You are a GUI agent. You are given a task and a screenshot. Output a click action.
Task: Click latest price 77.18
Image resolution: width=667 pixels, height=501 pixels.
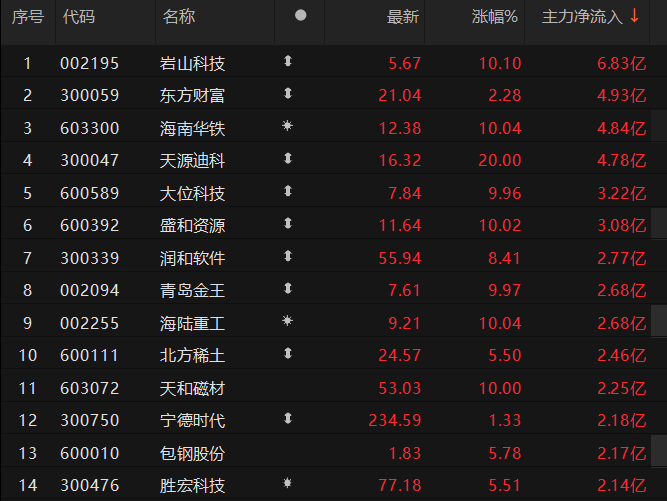click(x=400, y=485)
